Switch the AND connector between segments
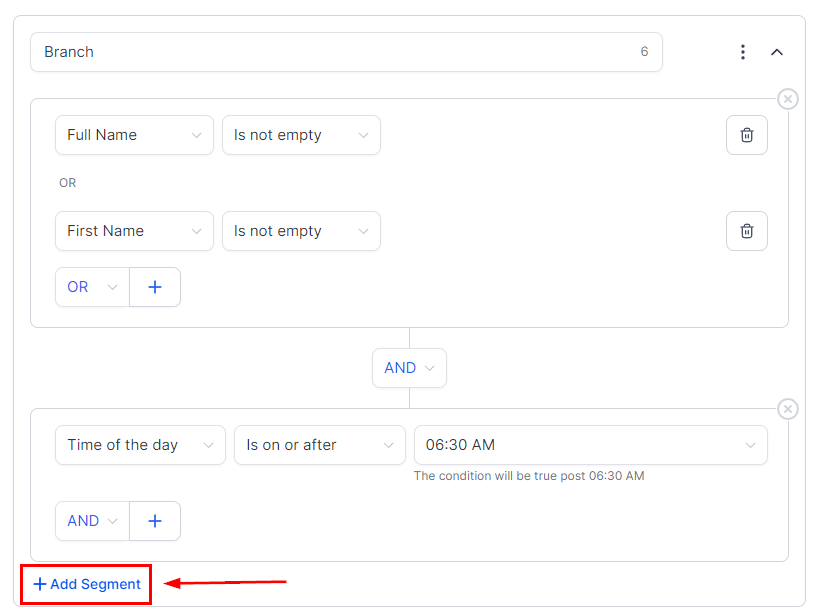The height and width of the screenshot is (615, 819). point(409,368)
